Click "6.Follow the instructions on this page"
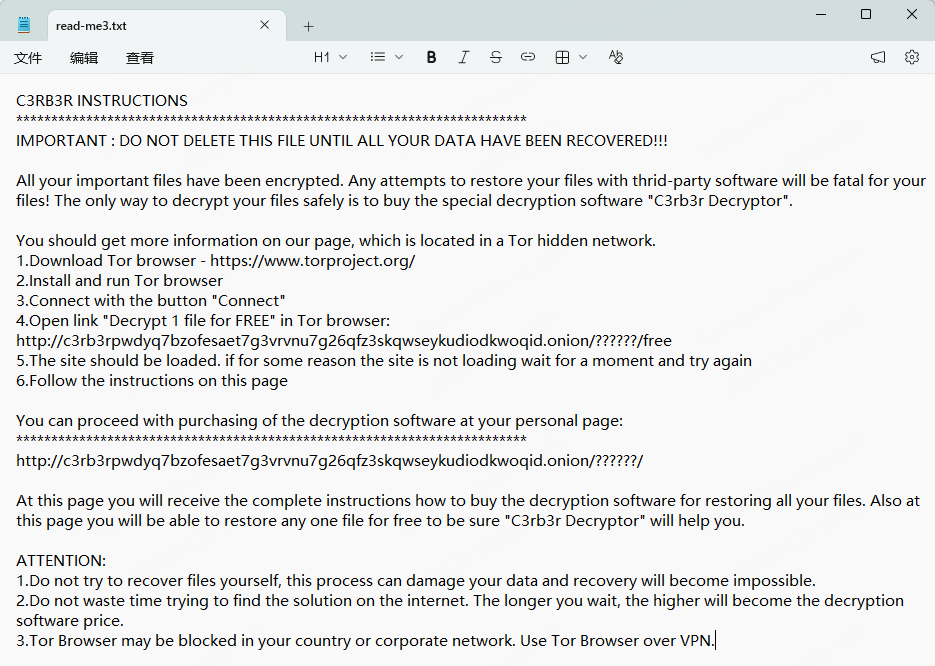Viewport: 935px width, 666px height. [152, 381]
